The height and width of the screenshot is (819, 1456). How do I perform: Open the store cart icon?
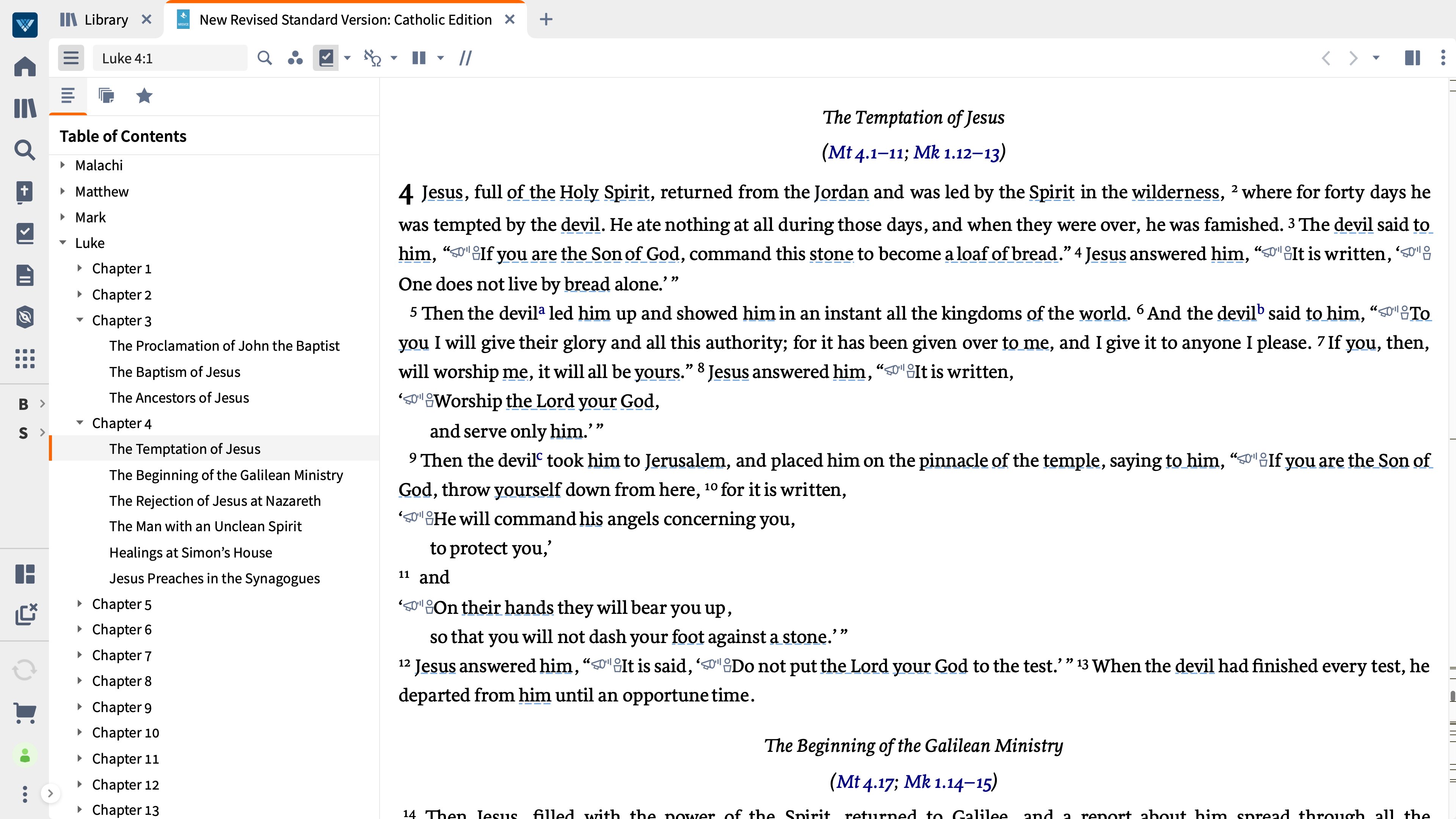[x=25, y=713]
